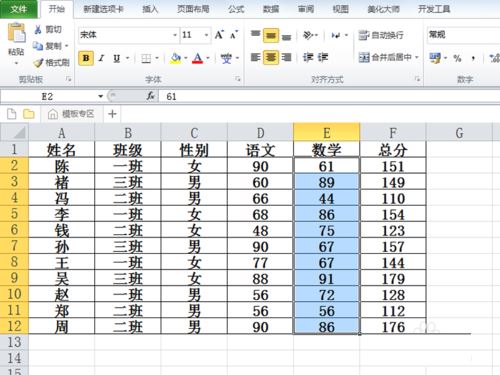Screen dimensions: 500x375
Task: Click the Borders icon
Action: [146, 59]
